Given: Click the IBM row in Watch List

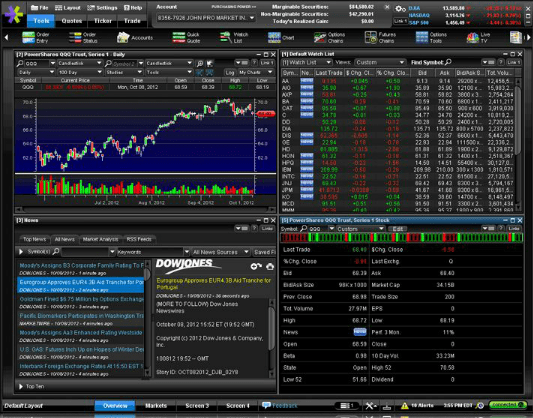Looking at the screenshot, I should click(398, 169).
